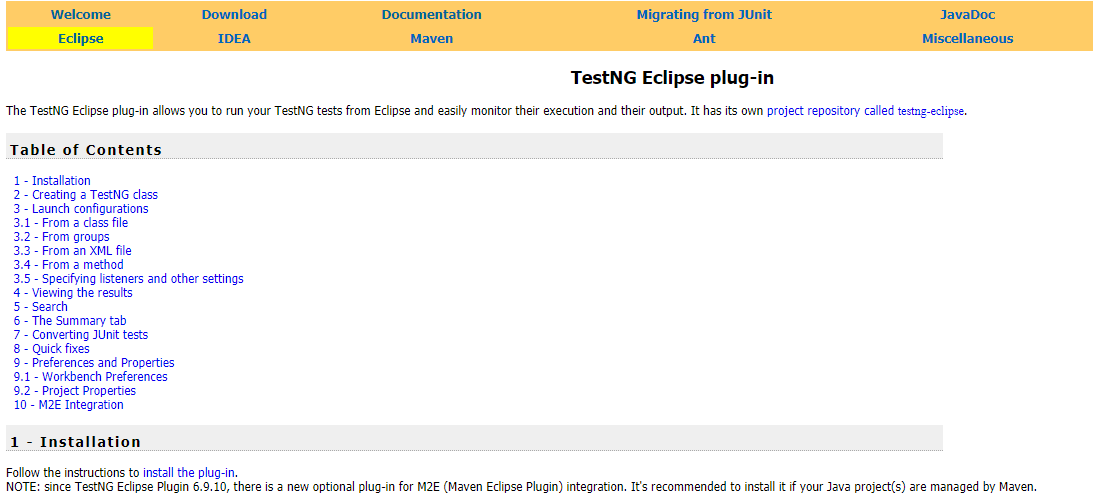Open the Documentation tab
This screenshot has width=1093, height=500.
(x=431, y=15)
